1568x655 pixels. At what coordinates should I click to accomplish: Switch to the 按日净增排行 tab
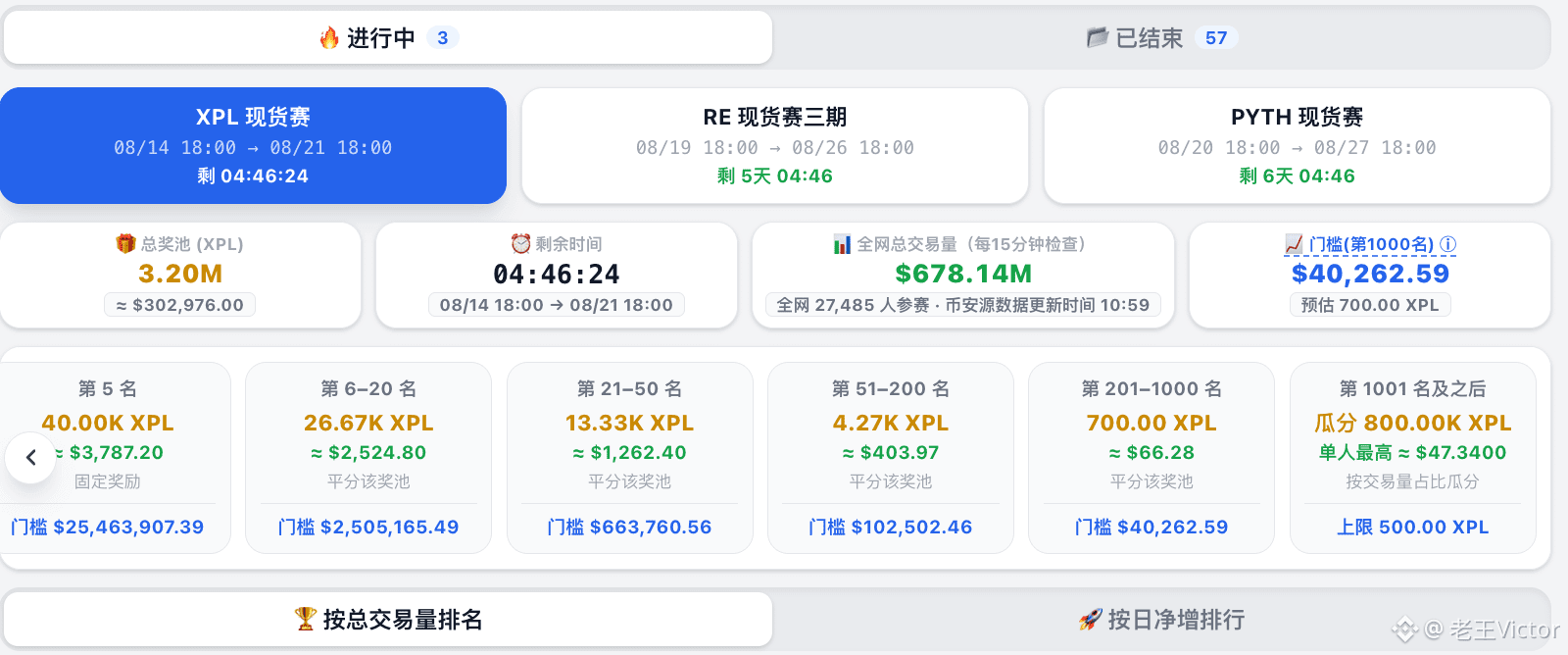click(1162, 619)
